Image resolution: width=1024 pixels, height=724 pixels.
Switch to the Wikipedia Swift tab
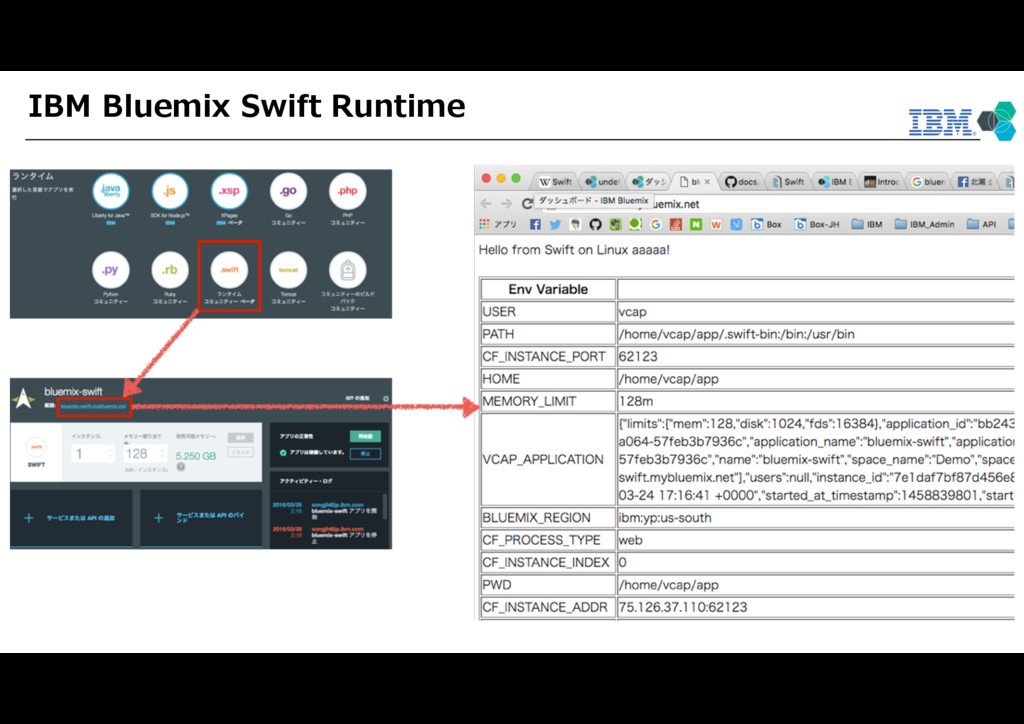tap(556, 181)
